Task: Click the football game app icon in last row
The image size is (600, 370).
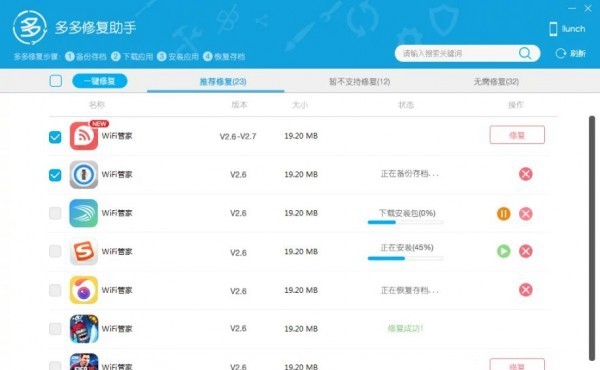Action: [84, 362]
